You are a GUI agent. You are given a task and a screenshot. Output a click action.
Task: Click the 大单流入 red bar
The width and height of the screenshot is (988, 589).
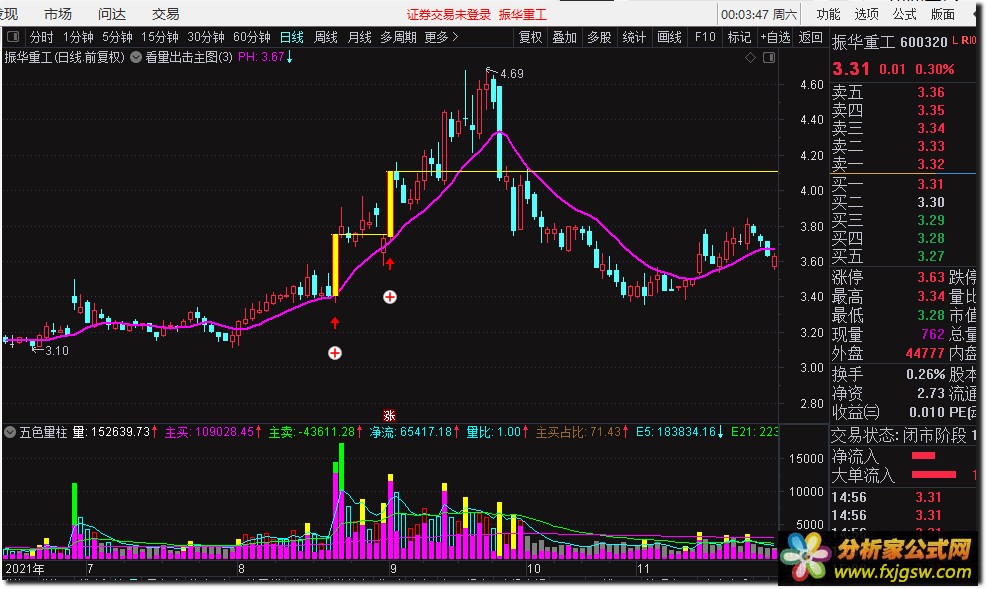click(x=934, y=474)
